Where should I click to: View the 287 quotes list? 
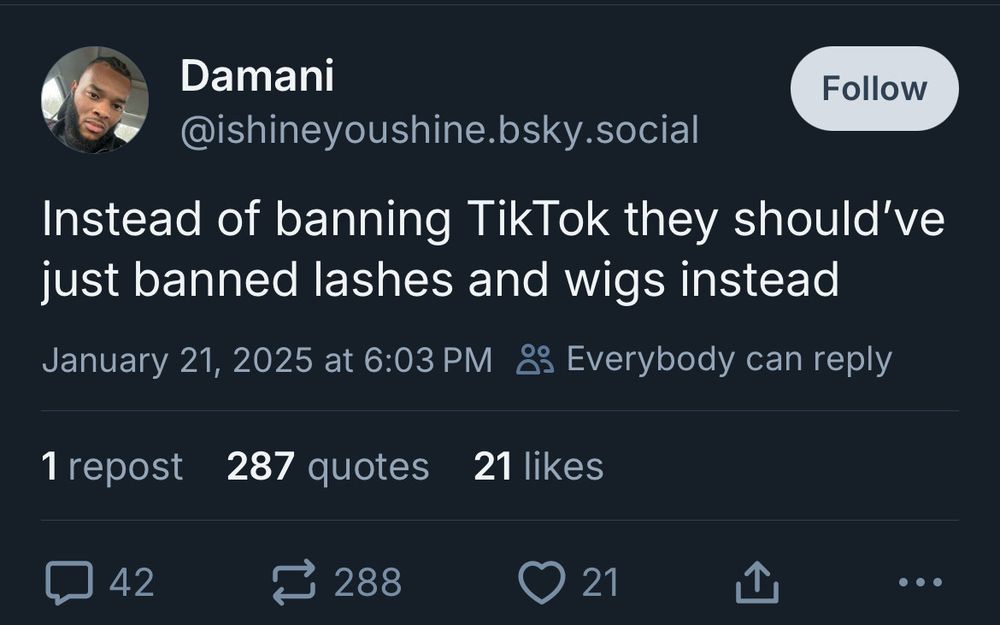point(328,466)
